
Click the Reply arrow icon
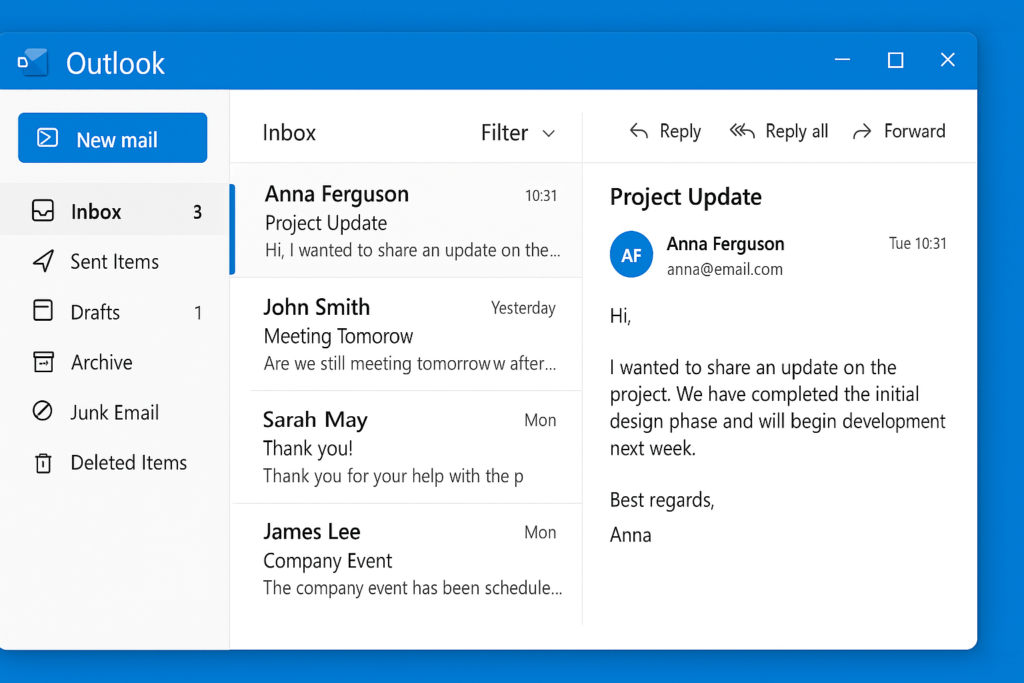coord(639,131)
